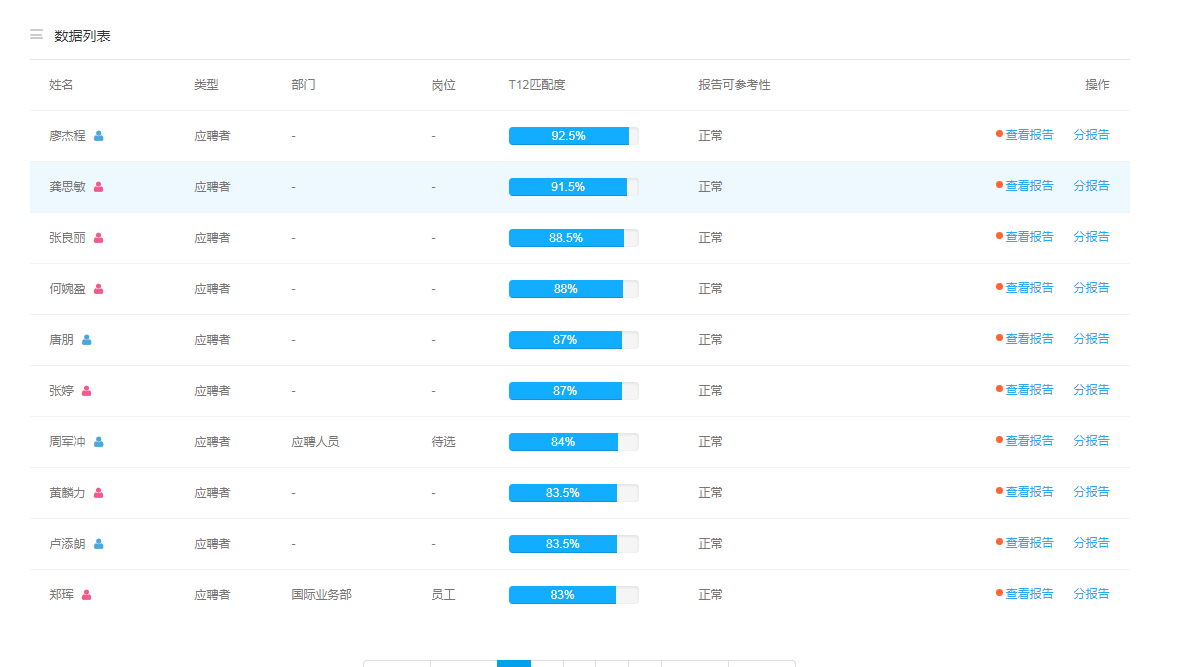Image resolution: width=1179 pixels, height=667 pixels.
Task: Open 查看报告 for 廖杰程
Action: click(x=1029, y=135)
